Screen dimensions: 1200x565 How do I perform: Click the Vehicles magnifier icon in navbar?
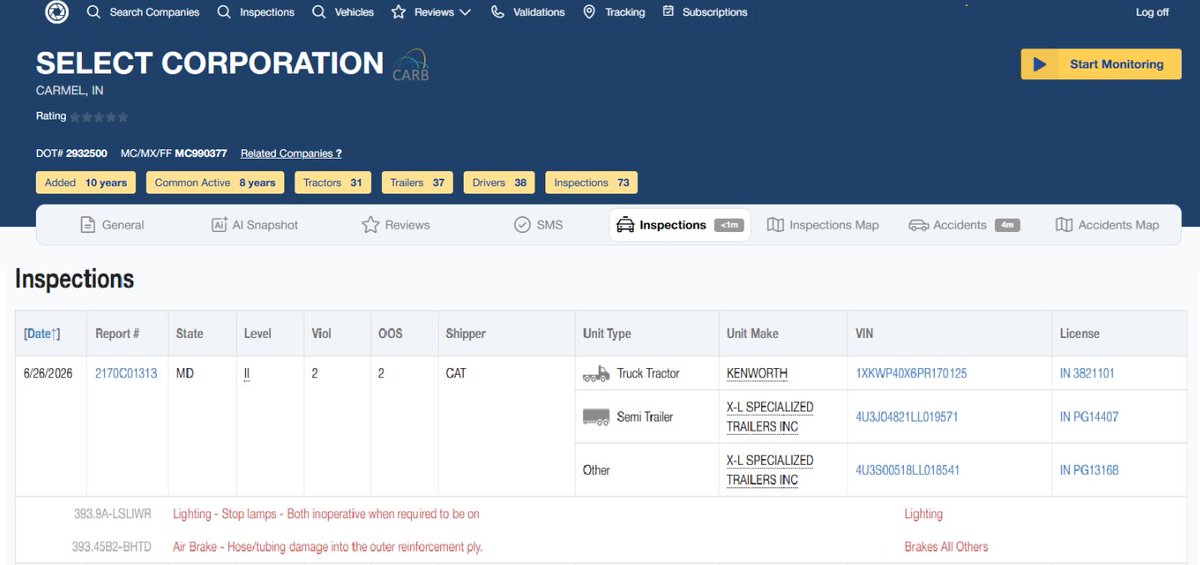pyautogui.click(x=318, y=12)
